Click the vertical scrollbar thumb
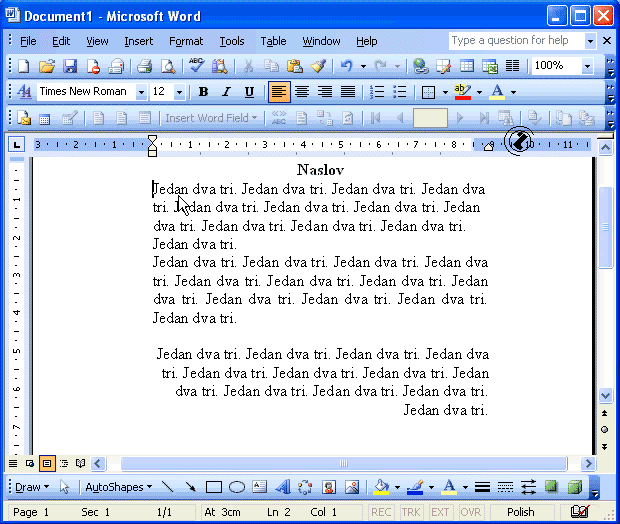This screenshot has height=524, width=620. click(x=605, y=227)
